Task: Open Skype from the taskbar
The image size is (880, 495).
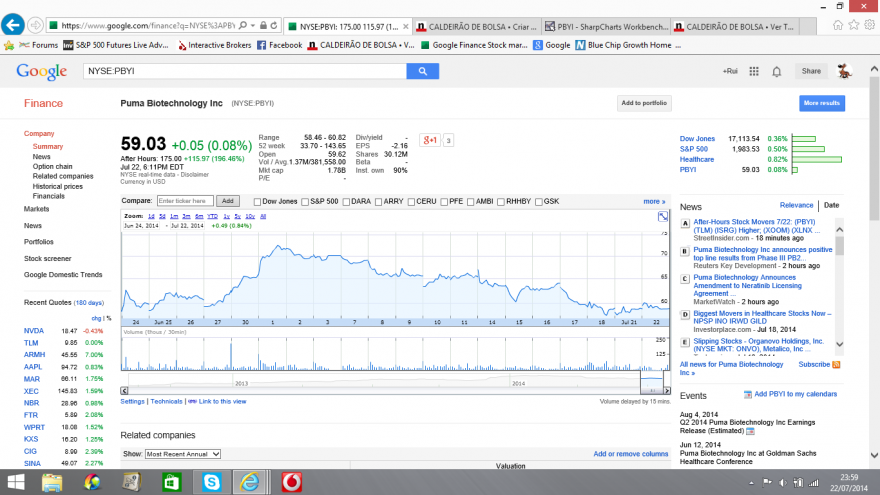Action: click(212, 482)
